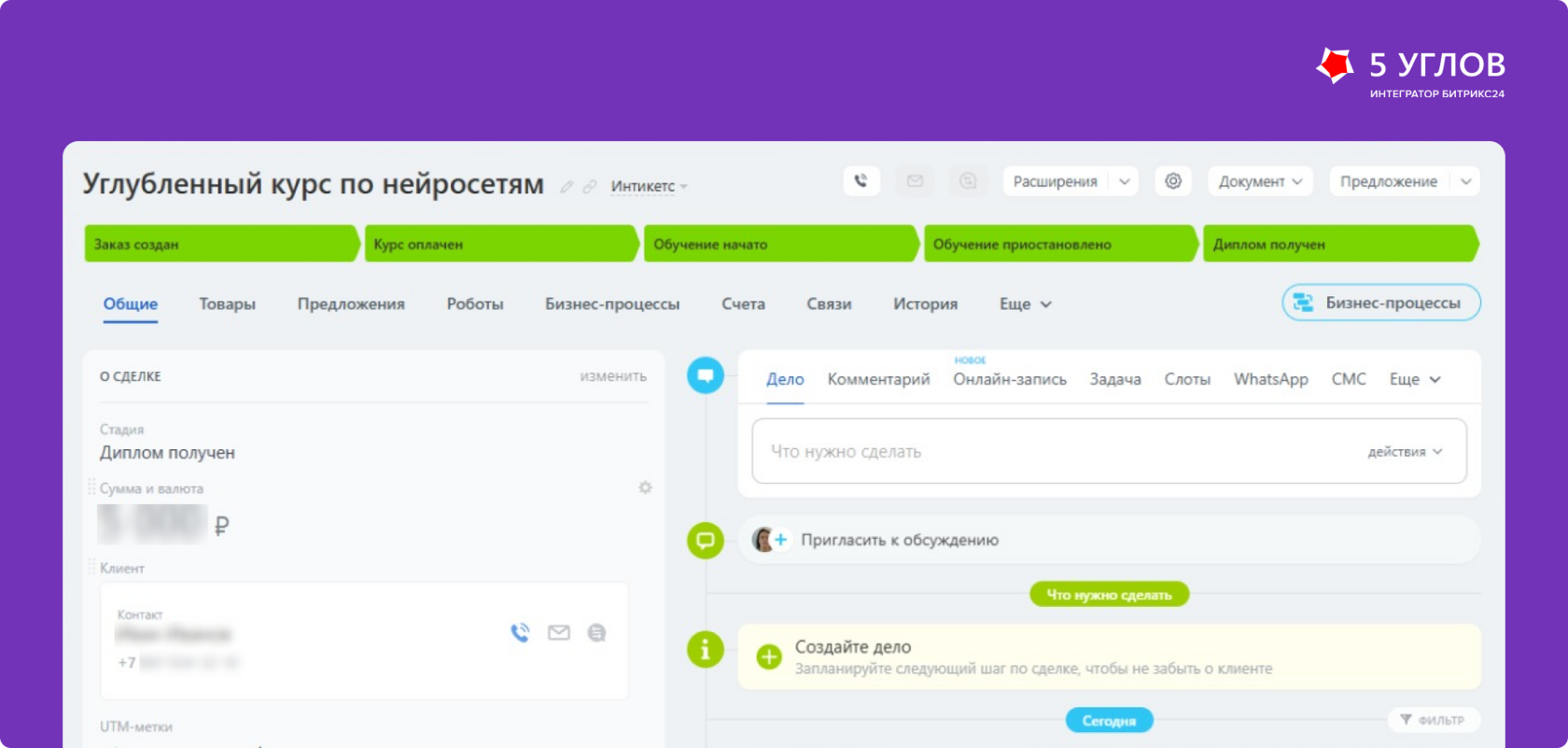The height and width of the screenshot is (748, 1568).
Task: Click the Диплом получен stage value
Action: pyautogui.click(x=167, y=453)
